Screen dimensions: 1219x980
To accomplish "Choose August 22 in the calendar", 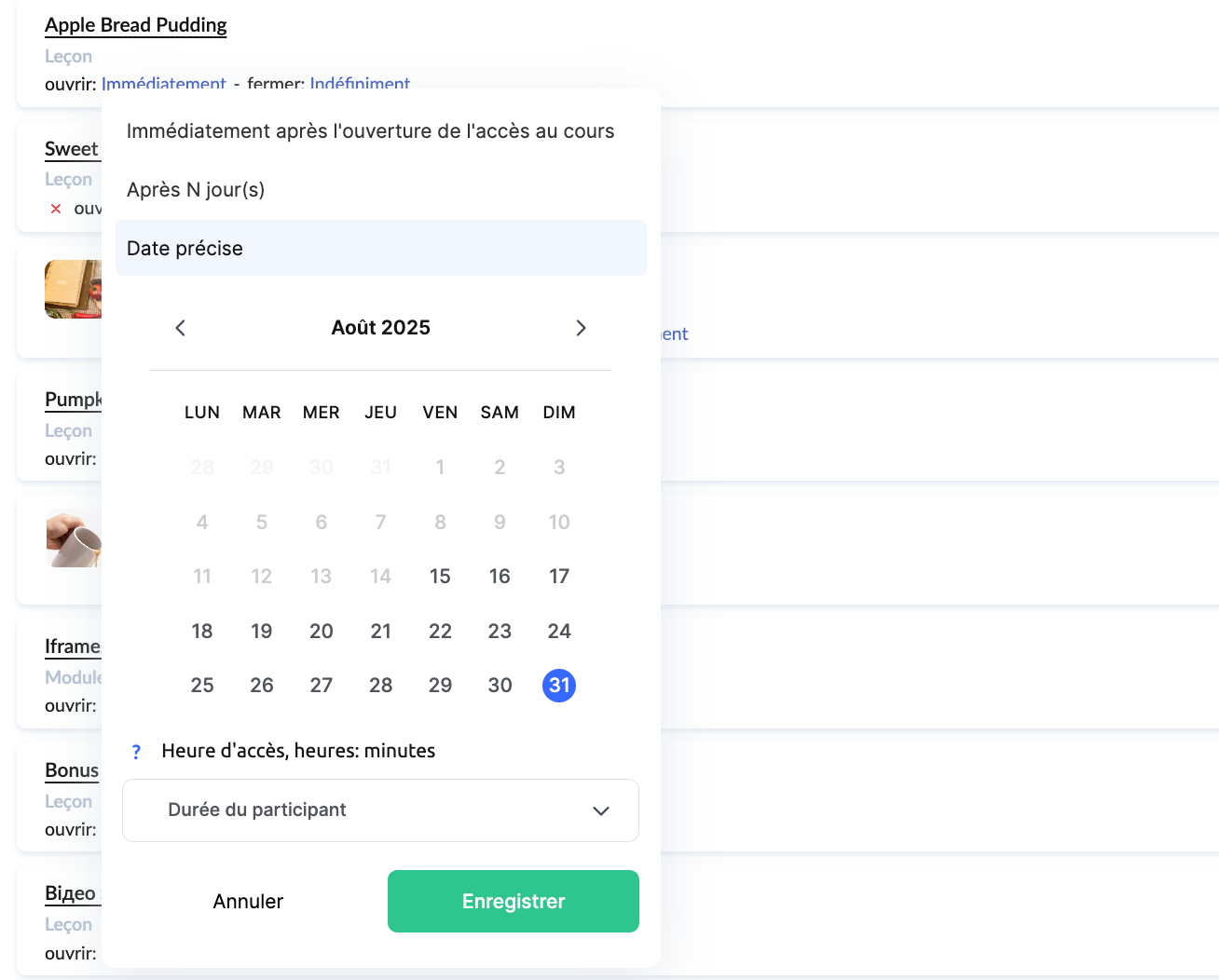I will coord(440,632).
